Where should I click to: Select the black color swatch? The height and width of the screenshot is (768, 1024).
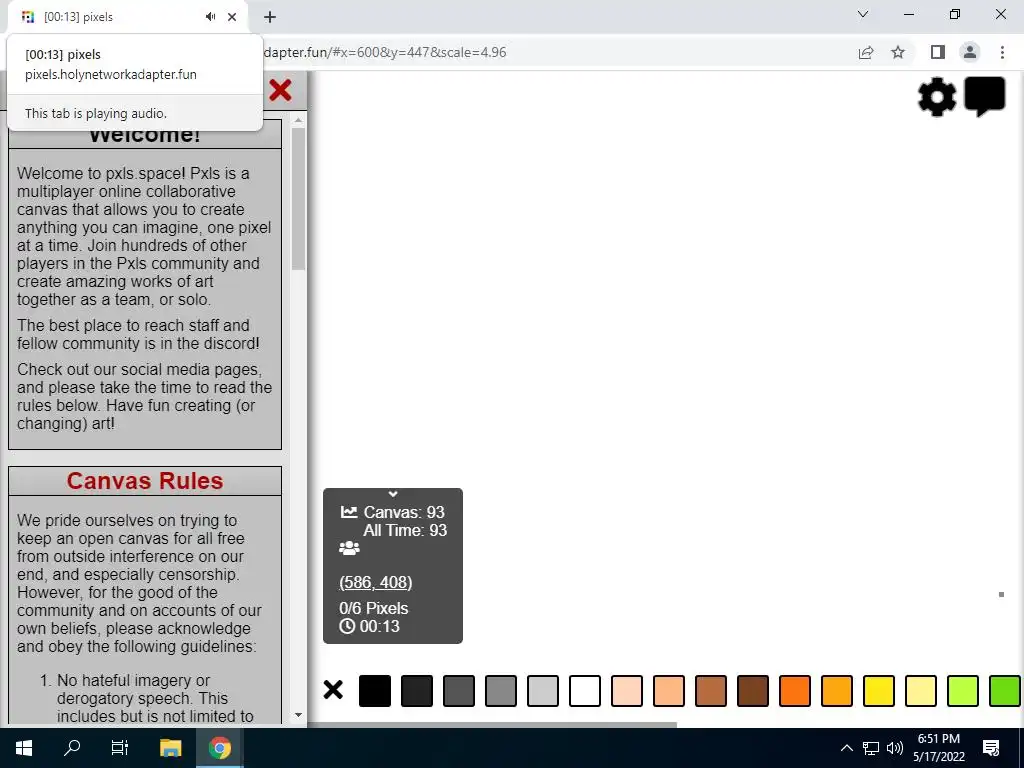pyautogui.click(x=375, y=691)
